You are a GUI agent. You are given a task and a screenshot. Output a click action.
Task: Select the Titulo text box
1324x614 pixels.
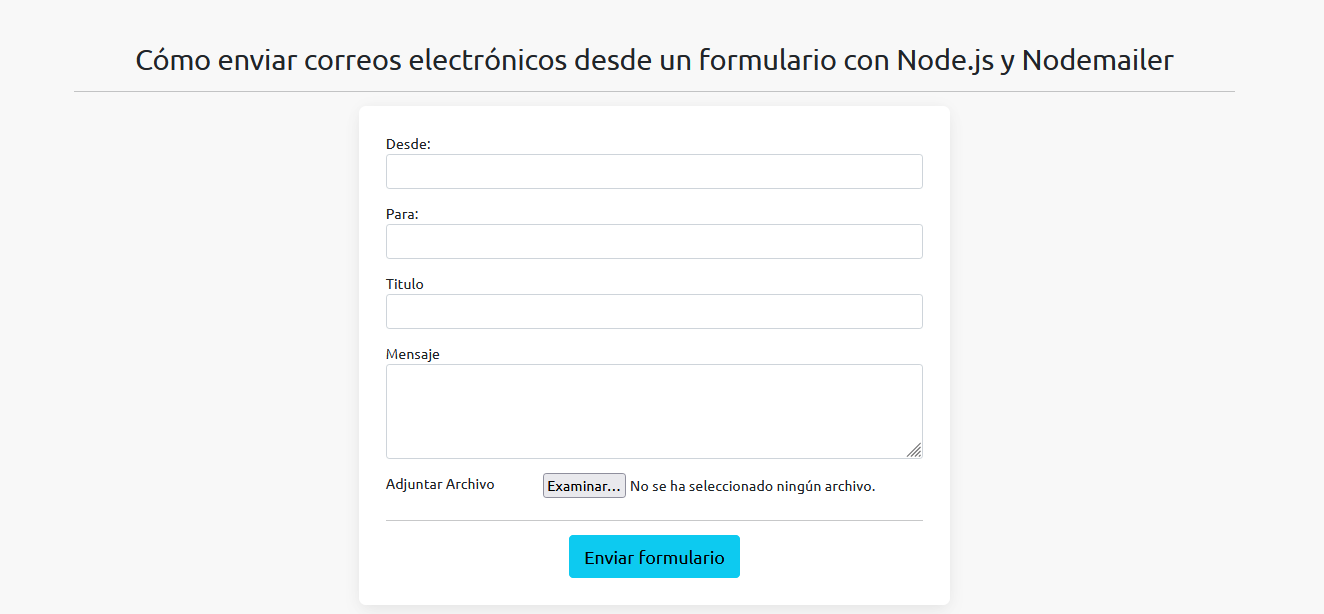tap(654, 312)
